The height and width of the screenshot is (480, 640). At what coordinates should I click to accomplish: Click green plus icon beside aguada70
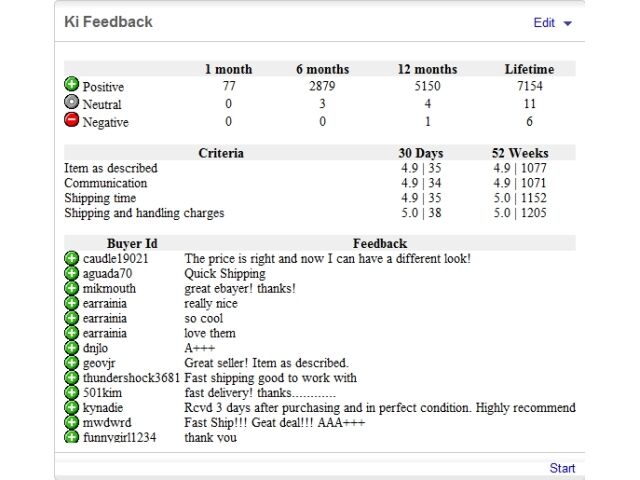coord(71,273)
